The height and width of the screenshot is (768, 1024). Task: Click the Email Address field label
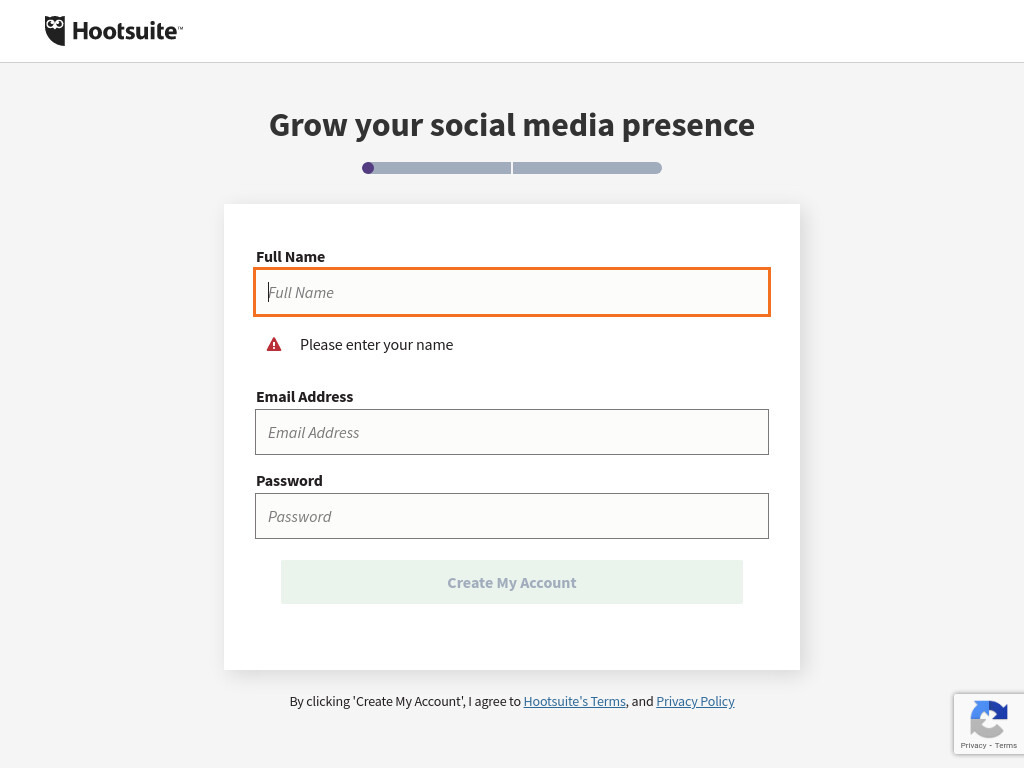[x=304, y=396]
